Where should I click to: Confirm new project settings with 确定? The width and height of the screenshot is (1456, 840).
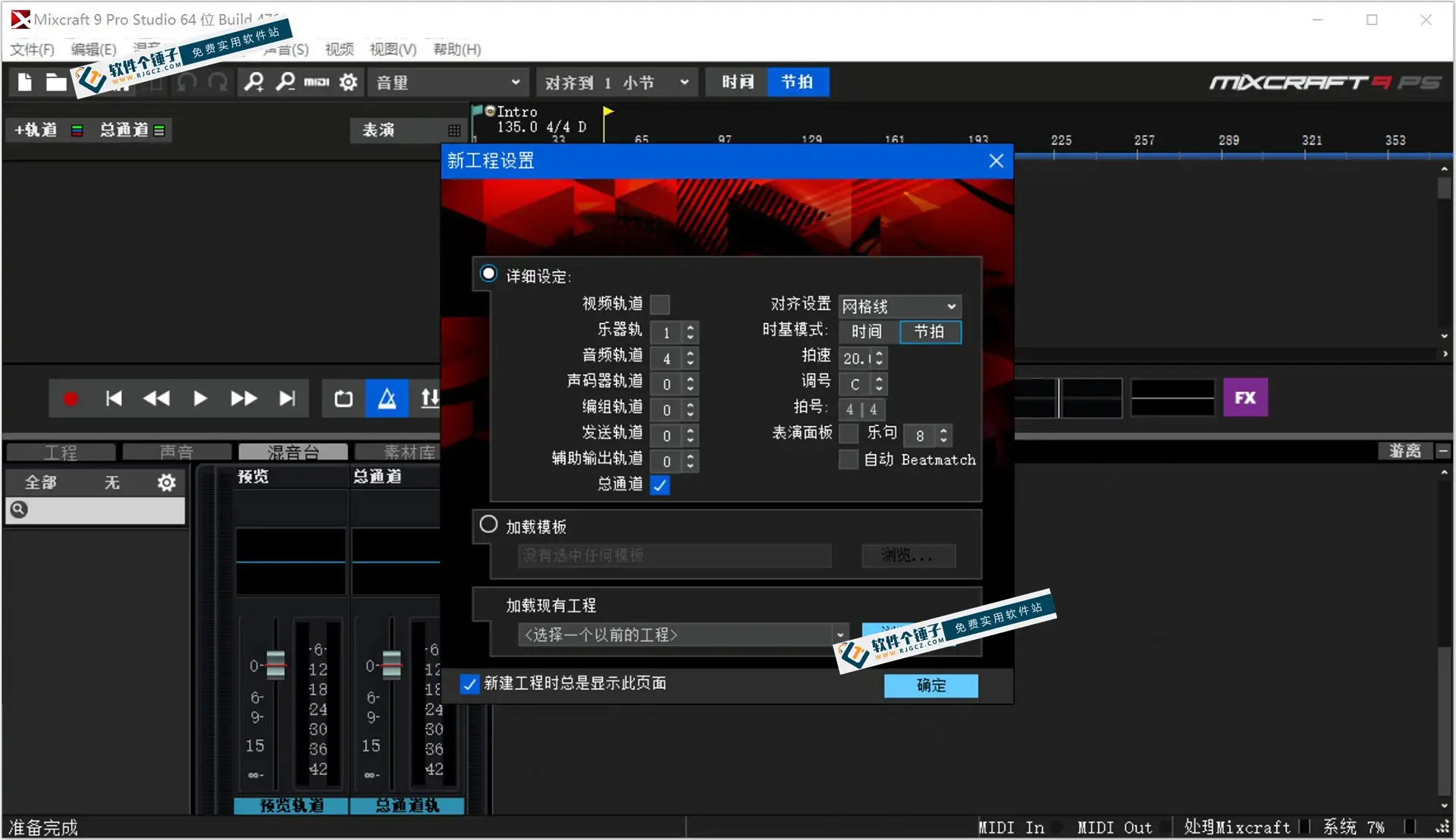coord(930,685)
